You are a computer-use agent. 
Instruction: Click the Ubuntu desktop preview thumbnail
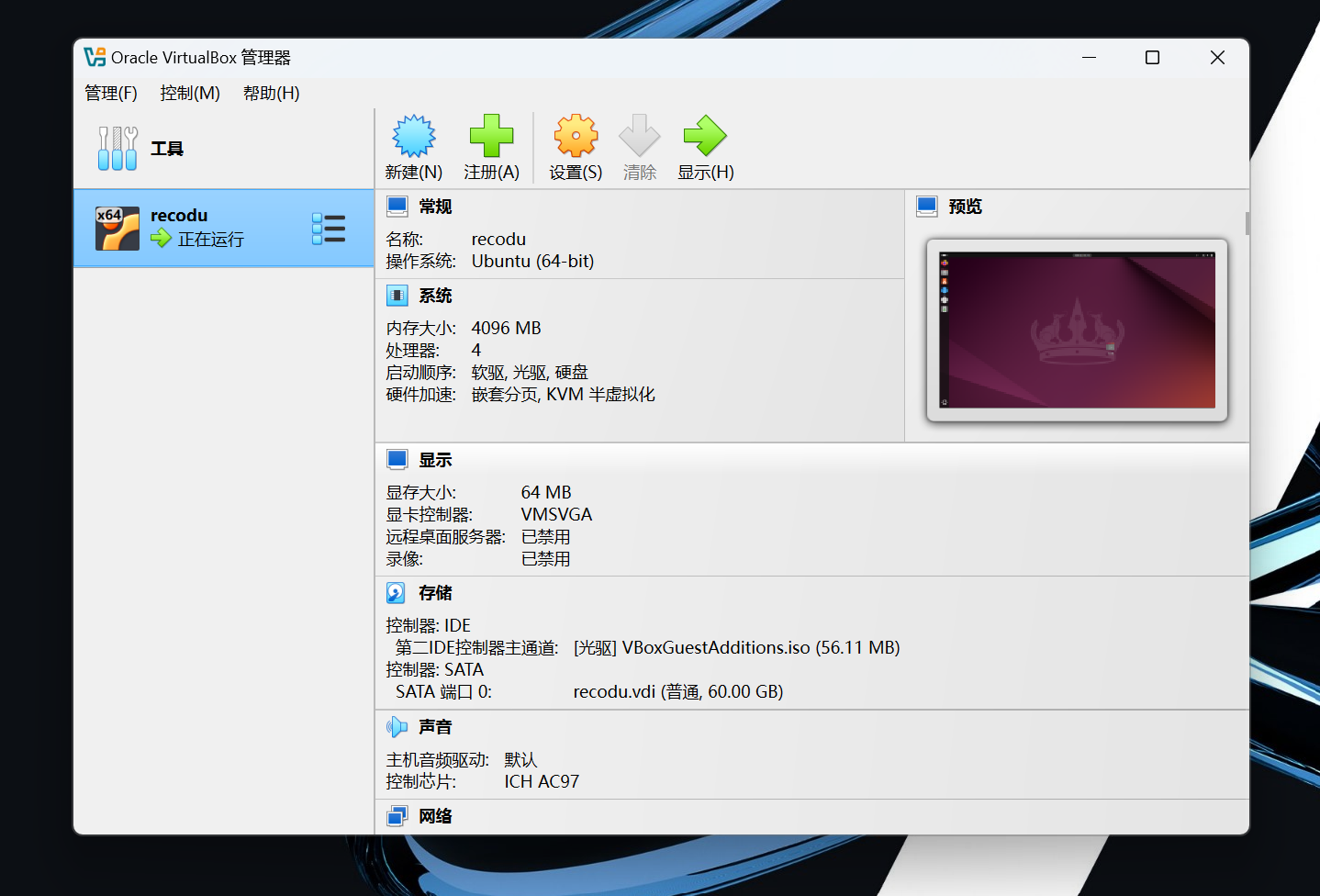[1077, 330]
